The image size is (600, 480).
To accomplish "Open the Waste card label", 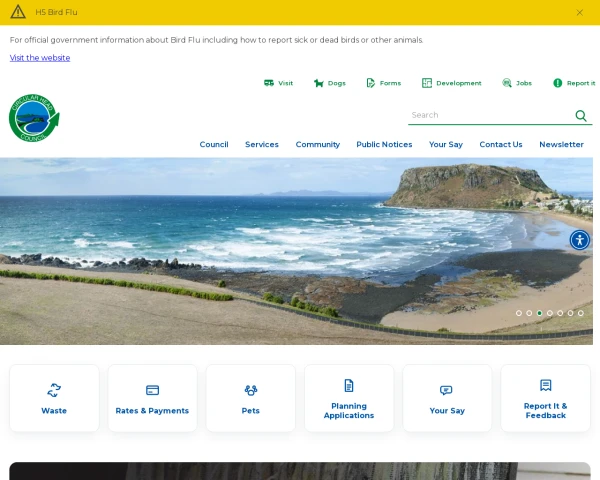I will 54,411.
